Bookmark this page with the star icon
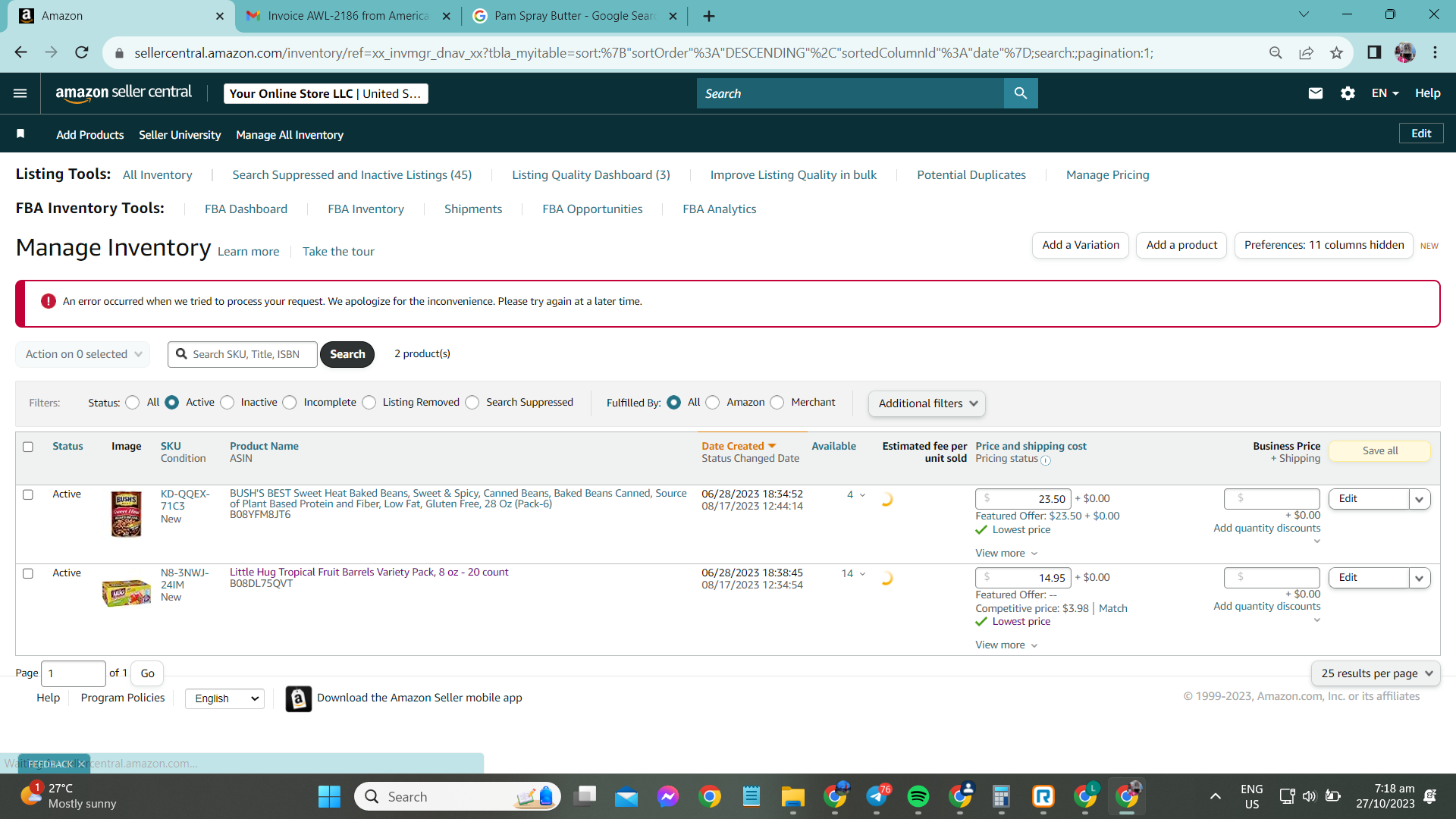 tap(1336, 52)
